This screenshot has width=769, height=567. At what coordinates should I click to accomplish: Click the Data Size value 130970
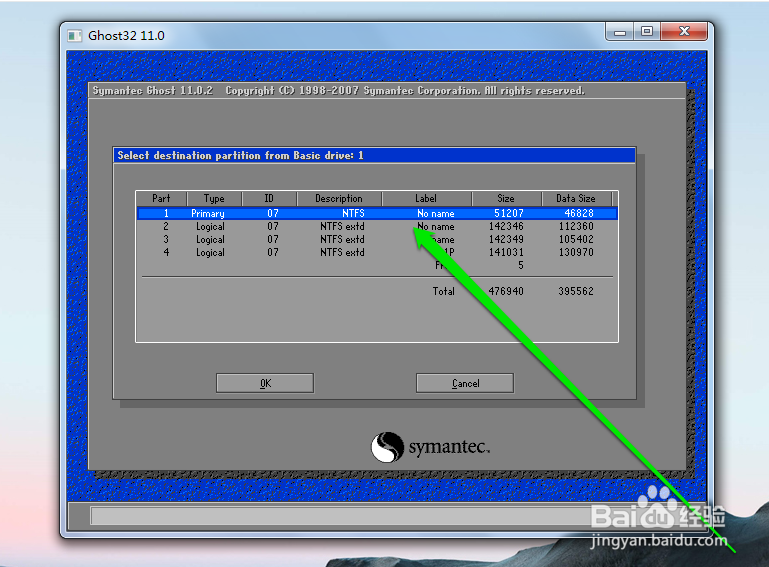point(576,252)
